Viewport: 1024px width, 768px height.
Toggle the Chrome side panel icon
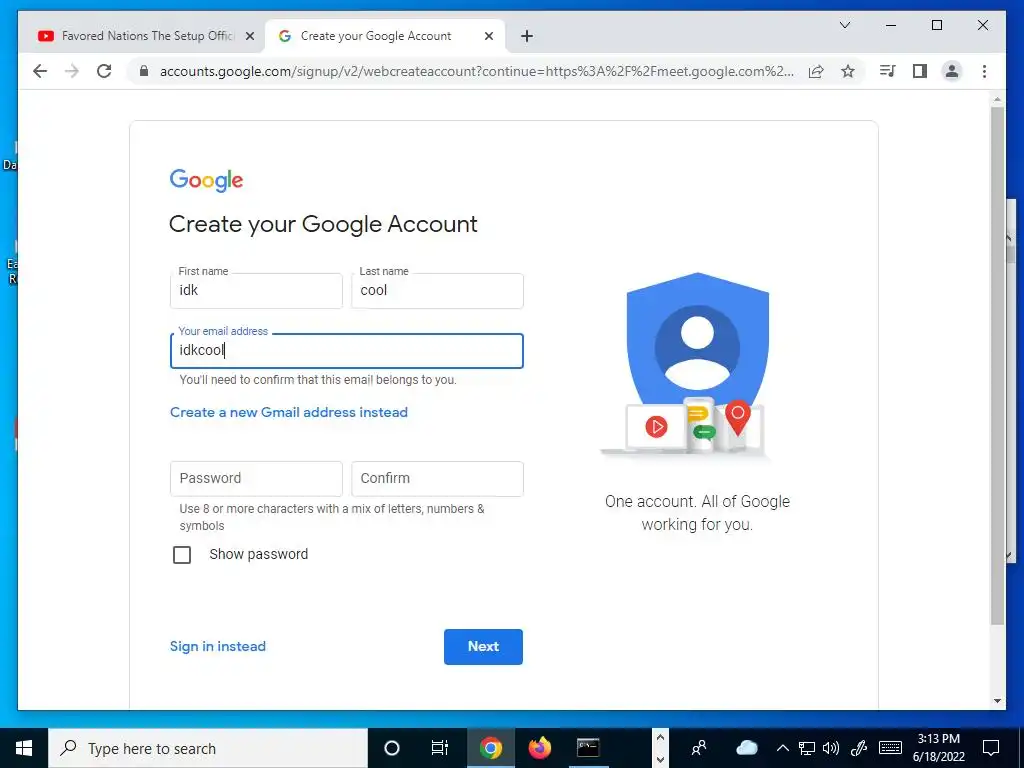[x=920, y=71]
